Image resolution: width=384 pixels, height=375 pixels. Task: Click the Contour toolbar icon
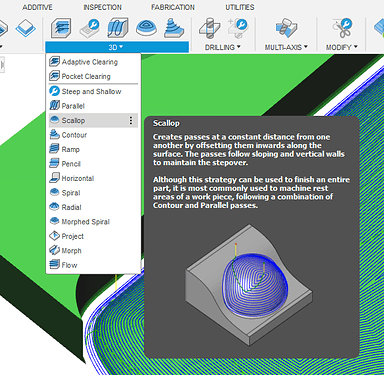174,28
